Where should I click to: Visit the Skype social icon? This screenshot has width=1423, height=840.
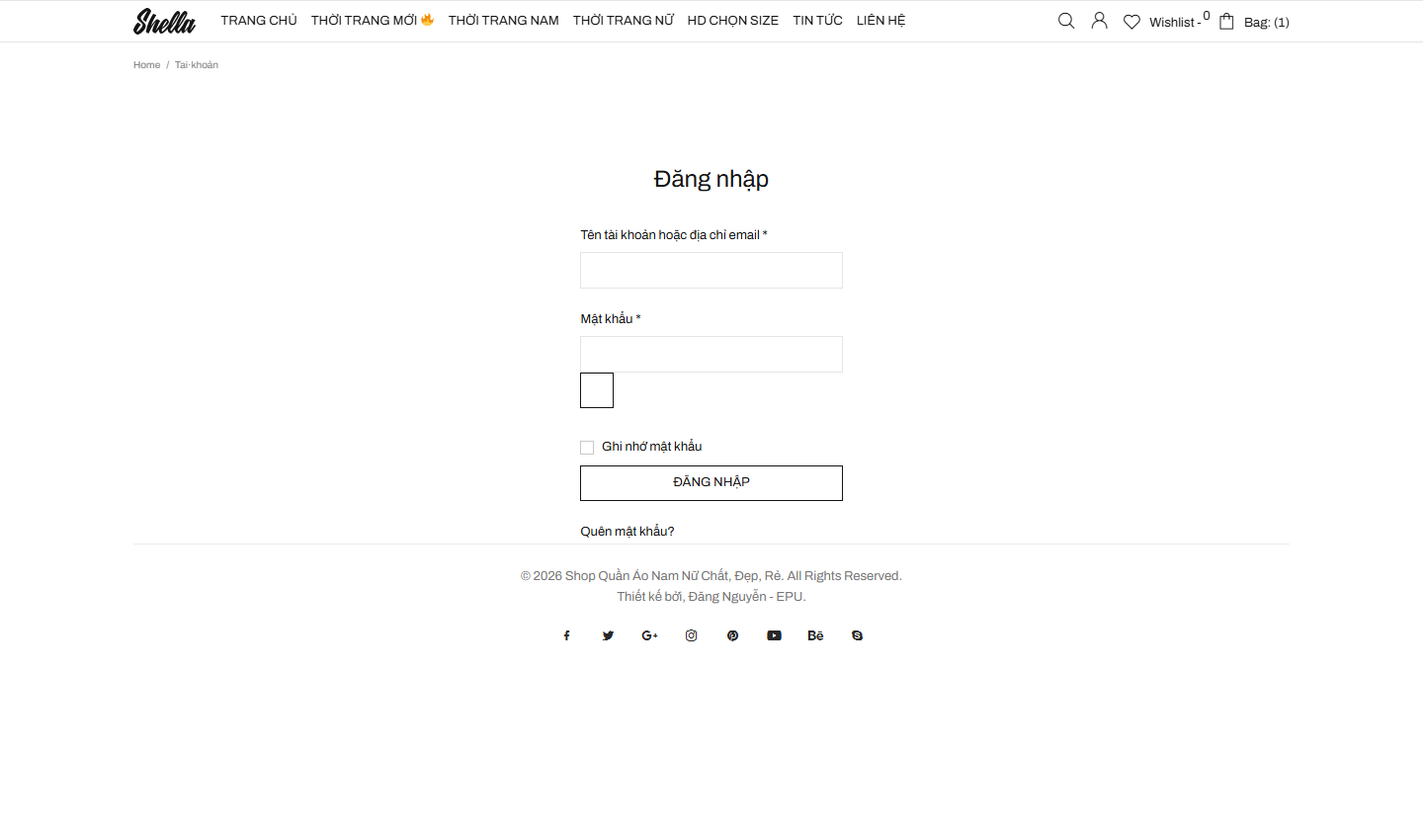click(857, 635)
